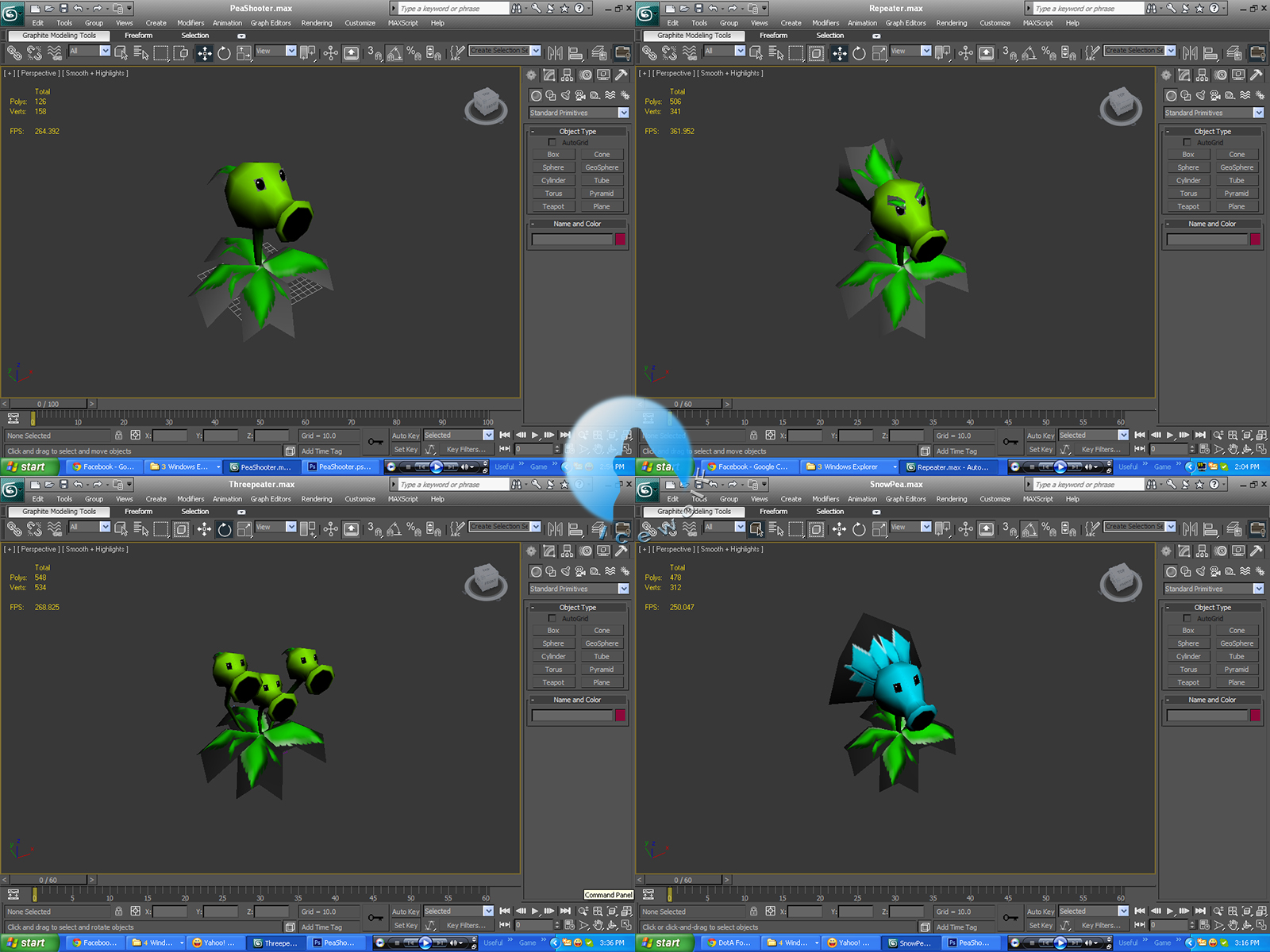Select the Move tool in PeaShooter.max toolbar
Viewport: 1270px width, 952px height.
point(204,53)
